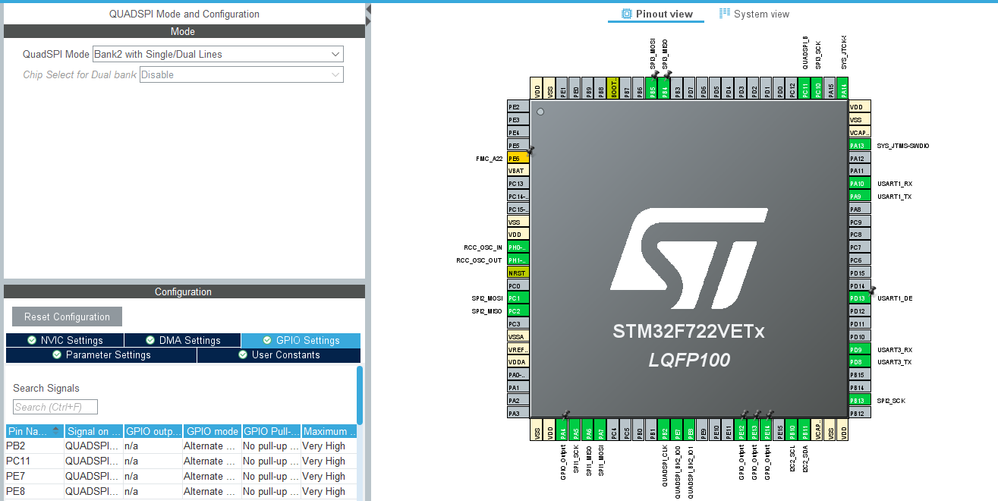Select the PE7 row in GPIO table
The width and height of the screenshot is (998, 501).
coord(181,476)
